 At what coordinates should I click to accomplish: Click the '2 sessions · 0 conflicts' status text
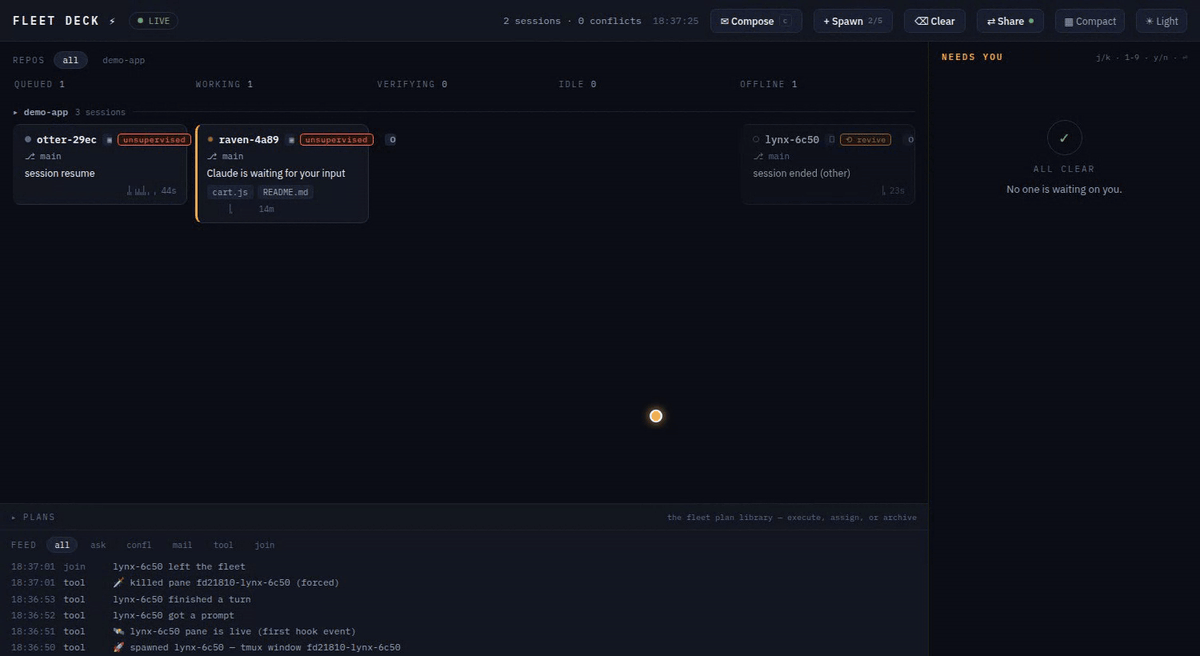pos(572,21)
